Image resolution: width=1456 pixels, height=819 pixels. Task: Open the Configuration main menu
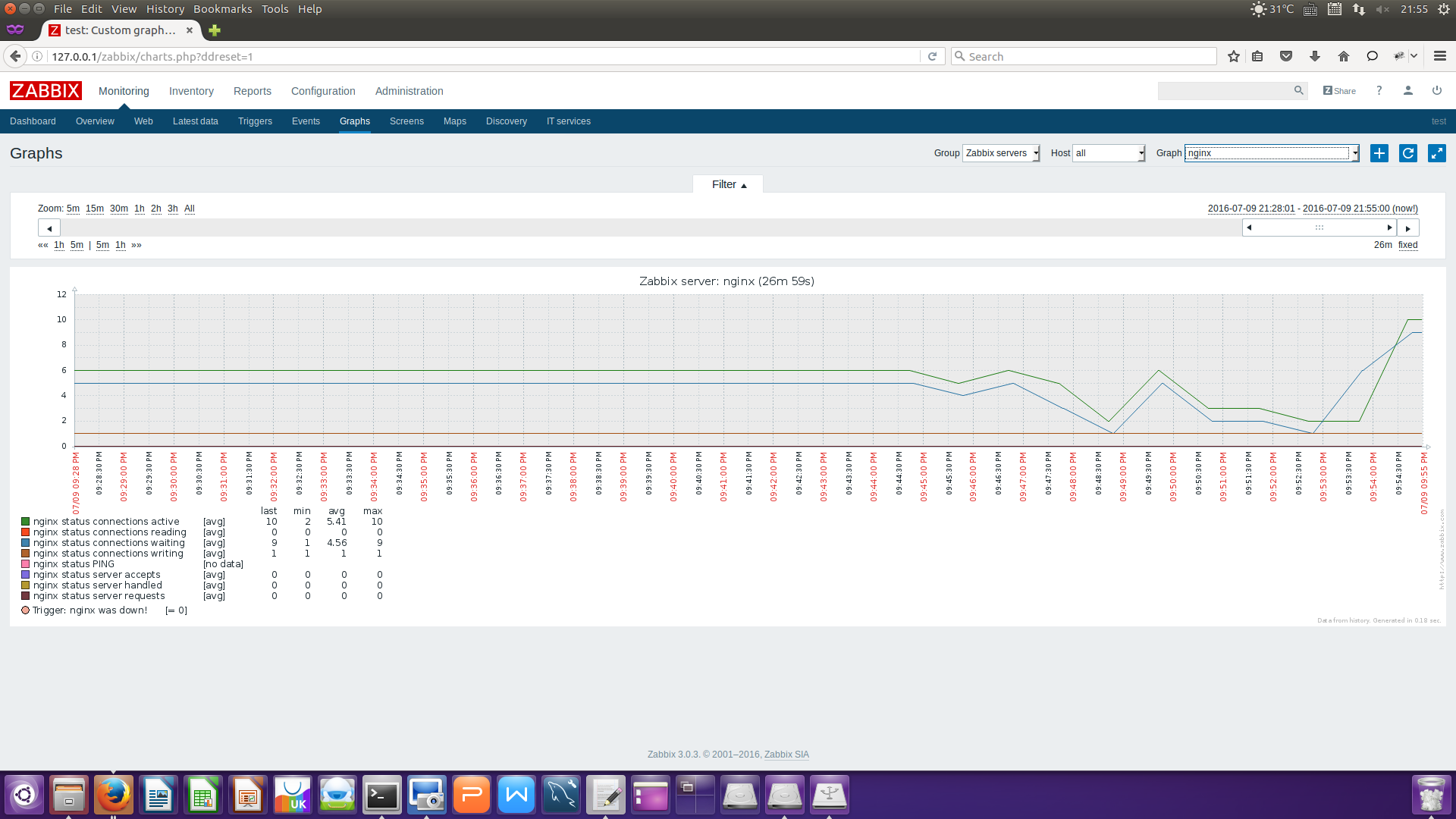pos(323,91)
